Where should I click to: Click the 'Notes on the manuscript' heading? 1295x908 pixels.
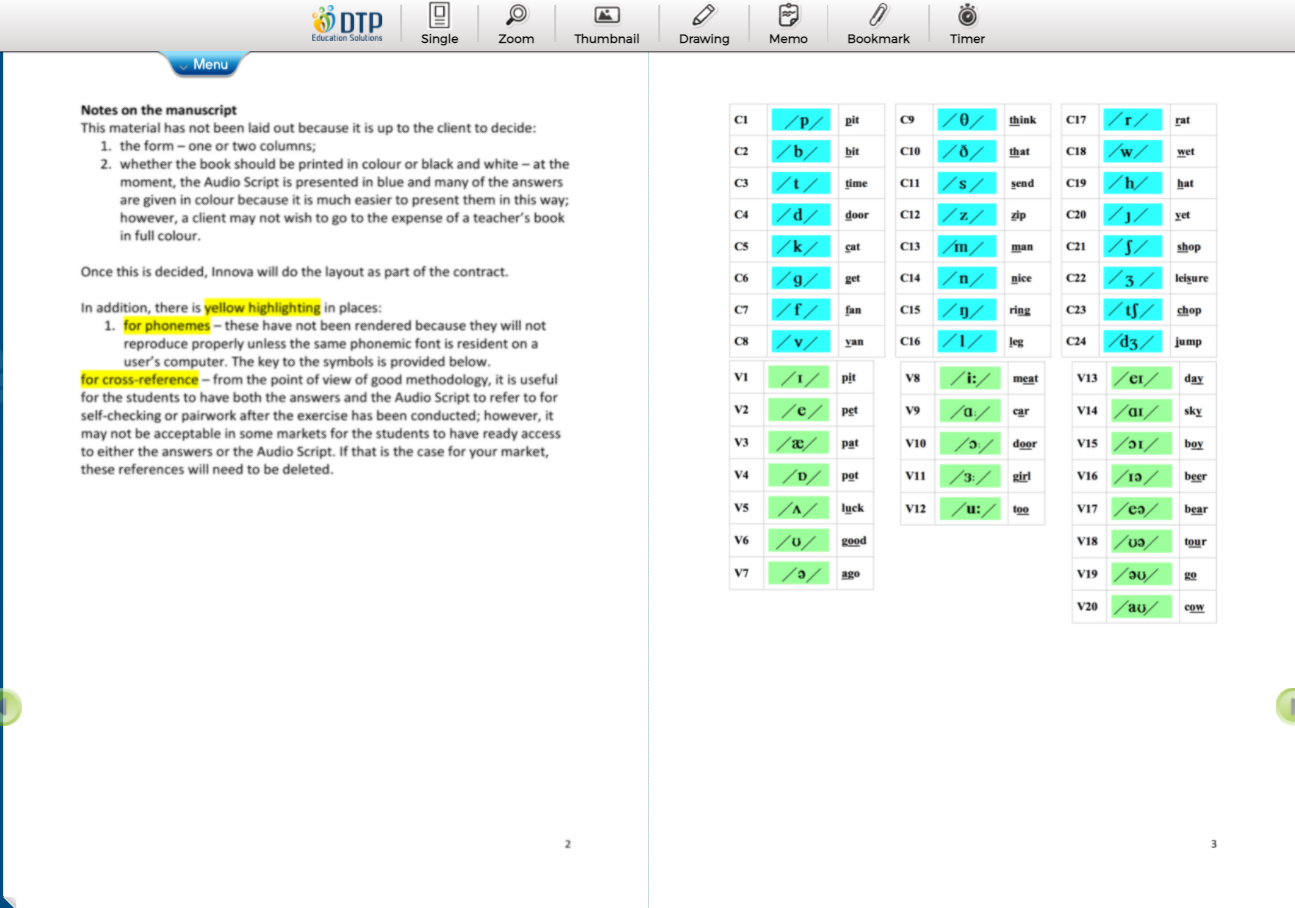159,110
